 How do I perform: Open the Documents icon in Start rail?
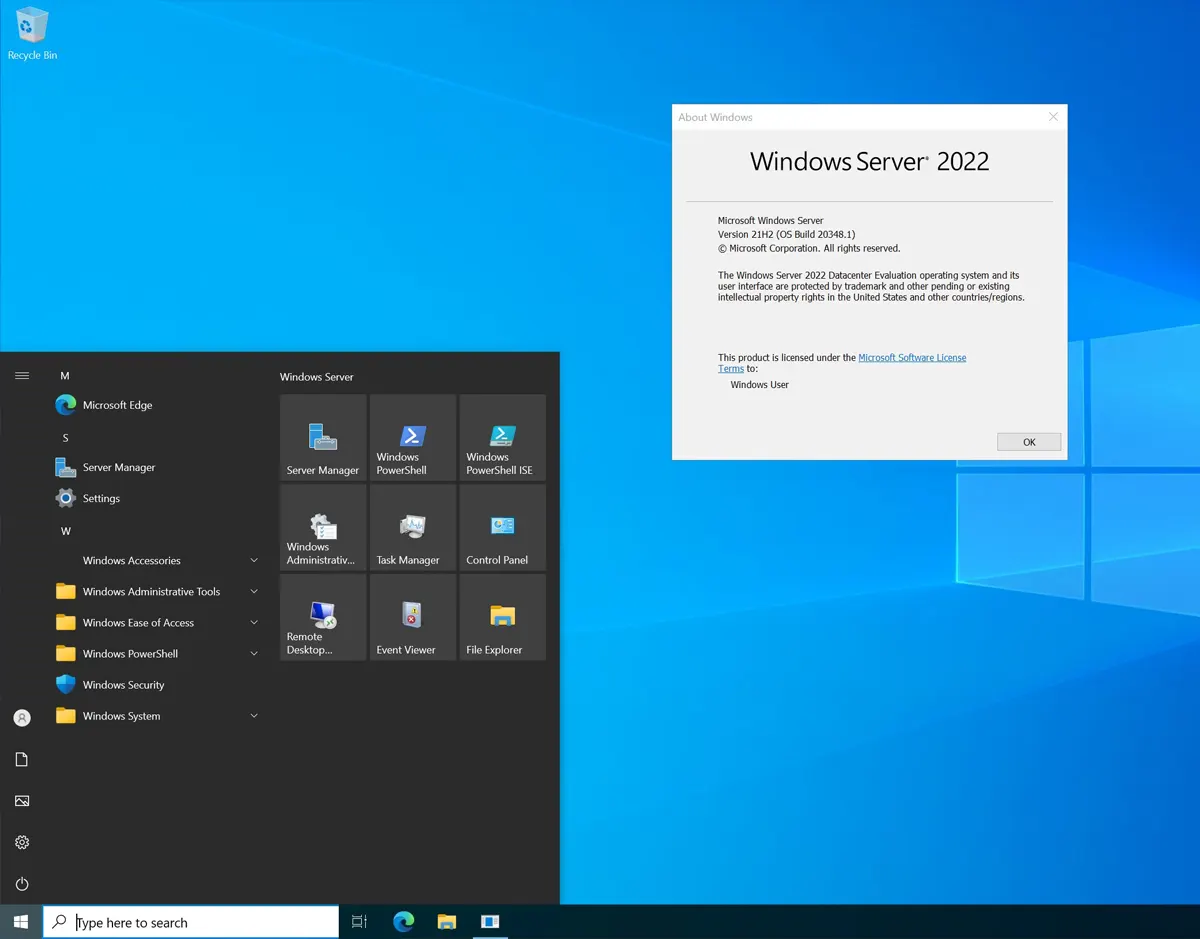(22, 760)
